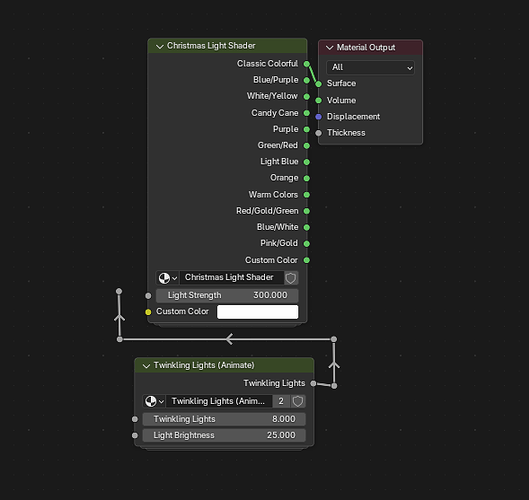The width and height of the screenshot is (529, 500).
Task: Click the Red/Gold/Green output socket
Action: pyautogui.click(x=307, y=211)
